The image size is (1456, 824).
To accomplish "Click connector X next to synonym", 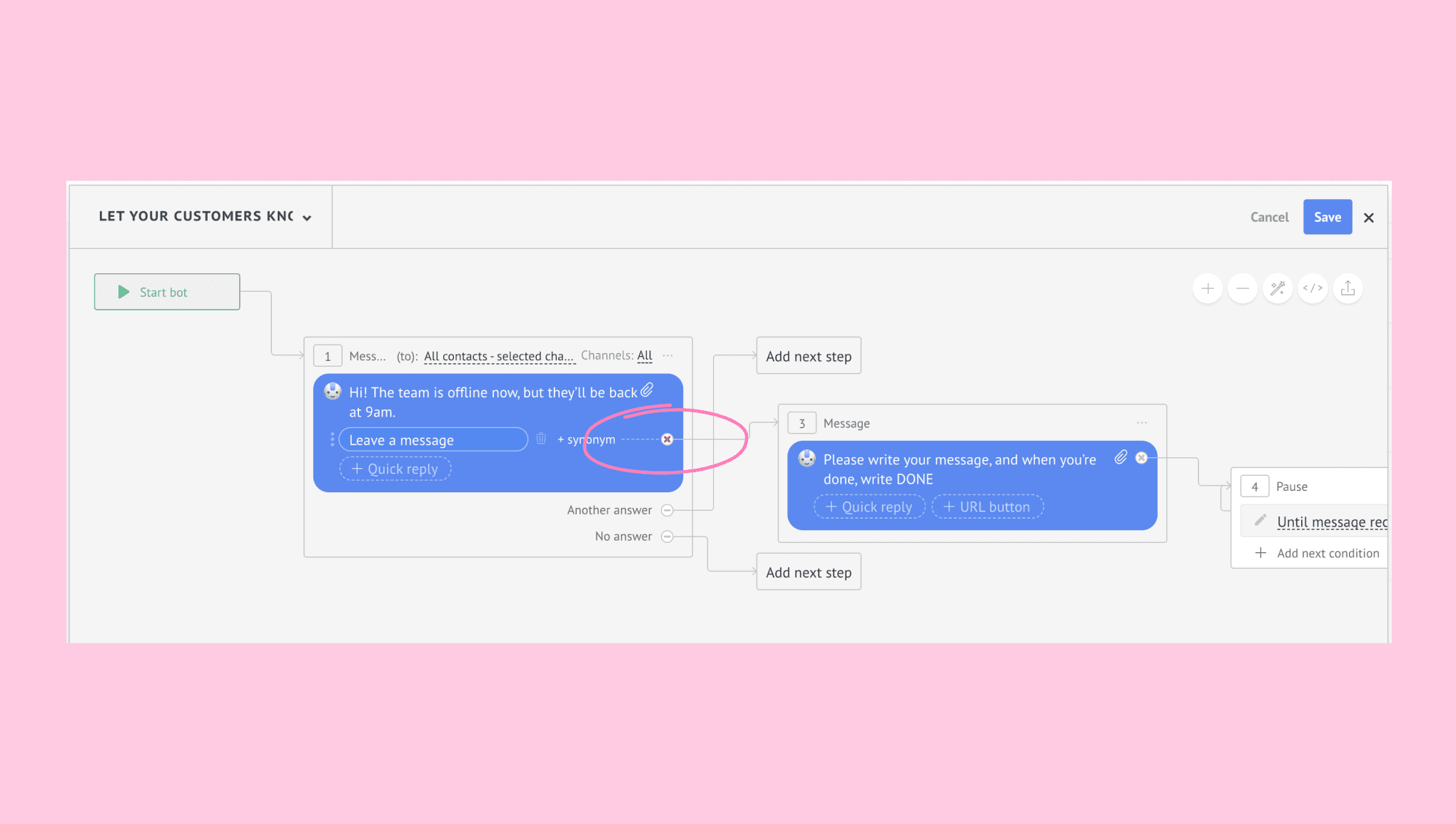I will [667, 439].
